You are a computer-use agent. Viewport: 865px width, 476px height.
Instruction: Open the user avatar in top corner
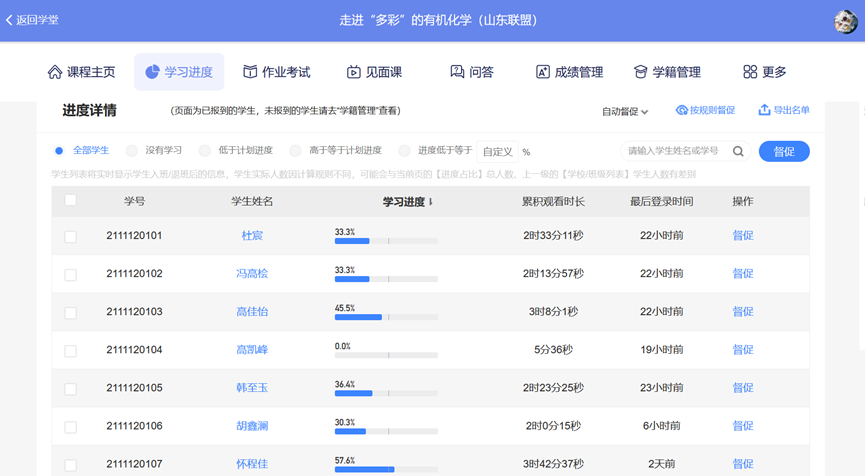click(x=845, y=21)
